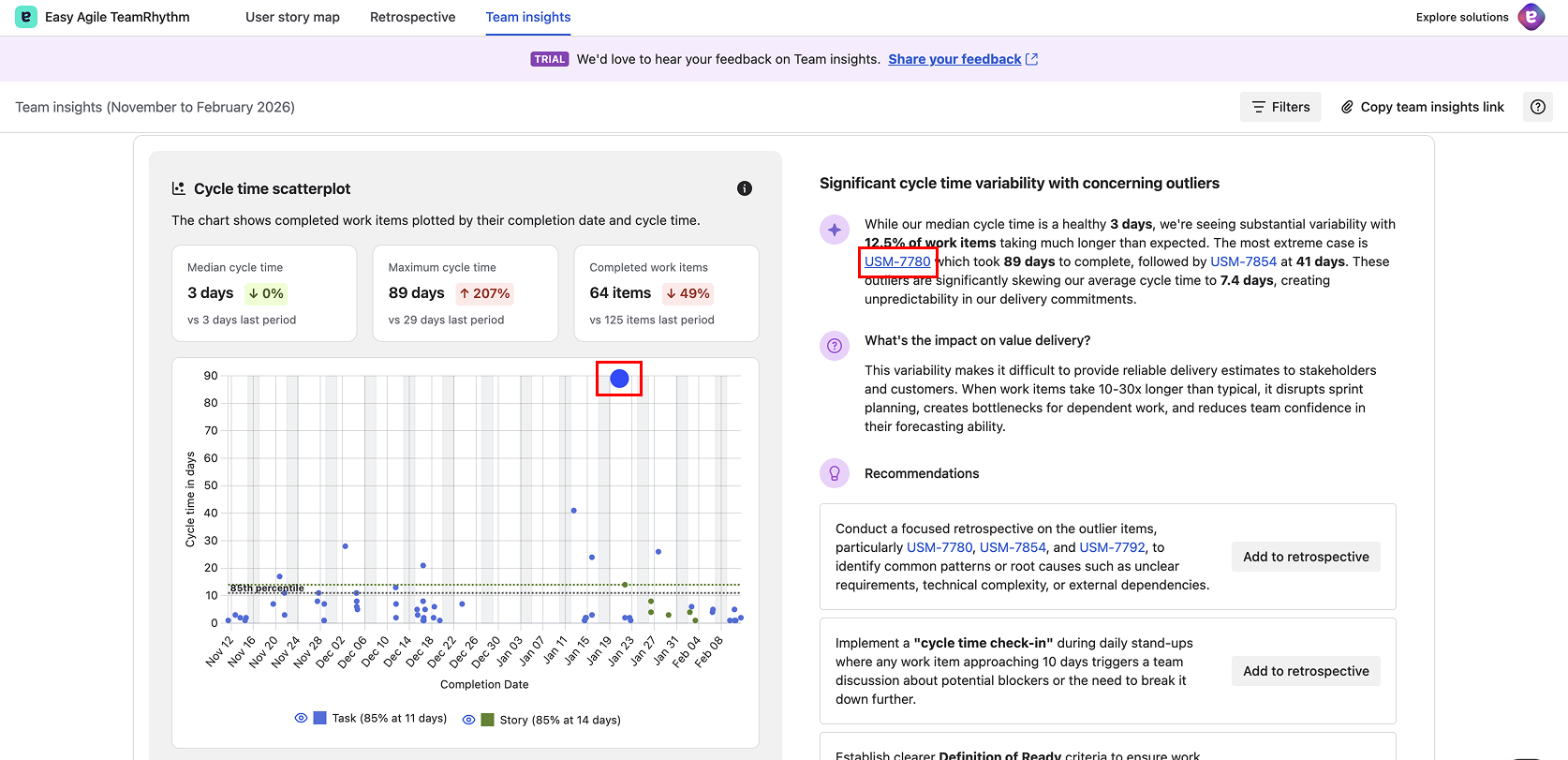The width and height of the screenshot is (1568, 760).
Task: Add cycle time check-in recommendation to retrospective
Action: [1305, 671]
